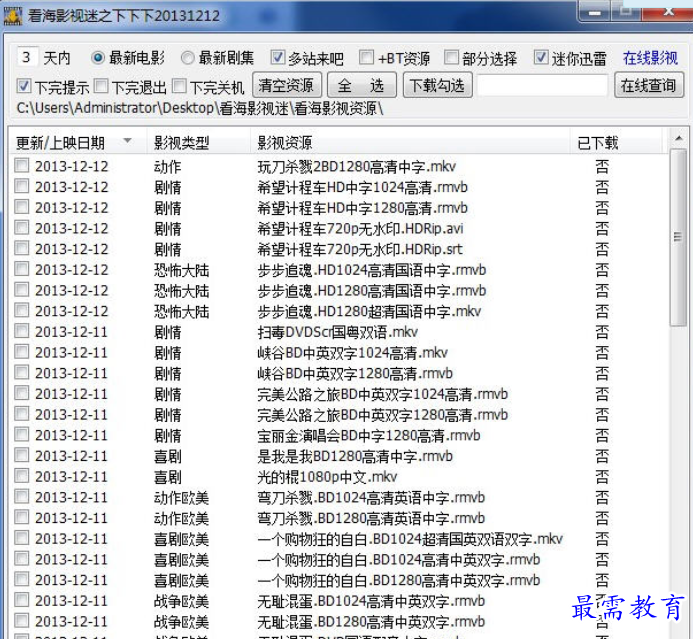Image resolution: width=693 pixels, height=639 pixels.
Task: Click the 已下载 column header
Action: tap(616, 142)
